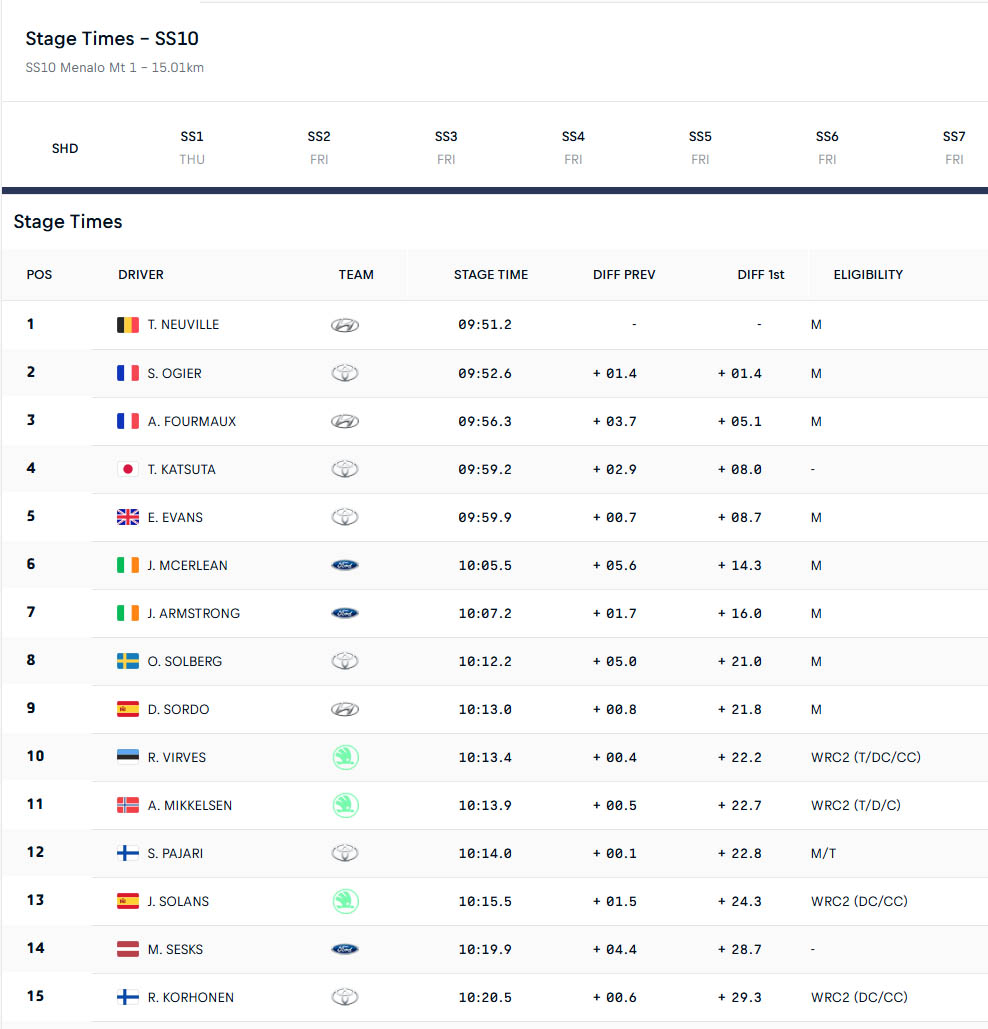Image resolution: width=988 pixels, height=1029 pixels.
Task: Click the British flag next to E. Evans
Action: (x=127, y=517)
